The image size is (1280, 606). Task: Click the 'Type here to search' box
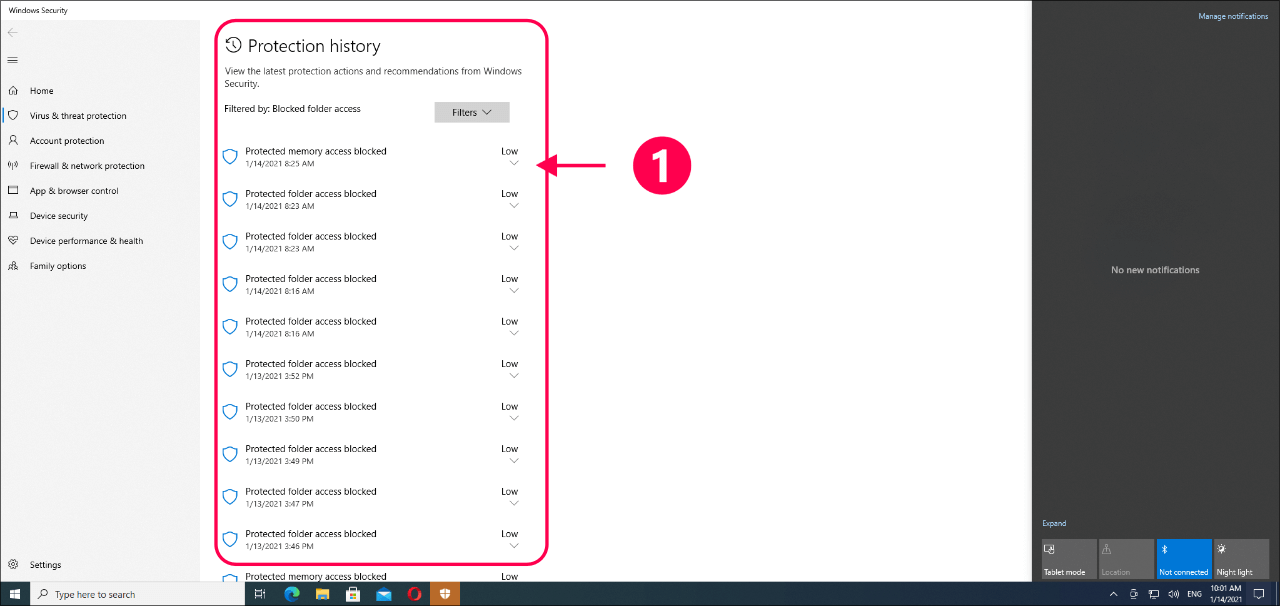[x=138, y=594]
